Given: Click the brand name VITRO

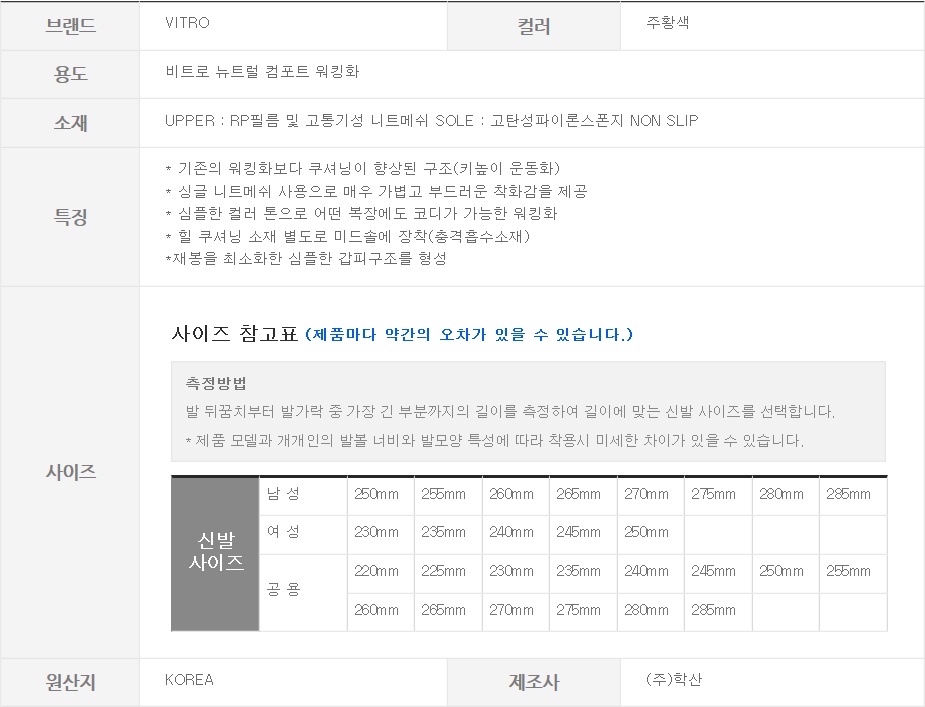Looking at the screenshot, I should (187, 23).
